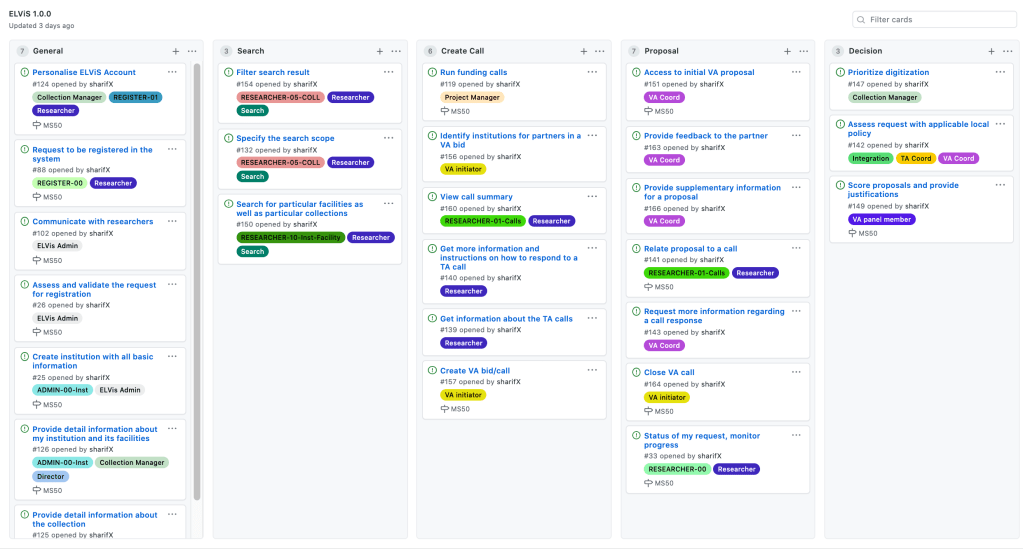Viewport: 1023px width, 549px height.
Task: Open card menu for Close VA call
Action: coord(796,372)
